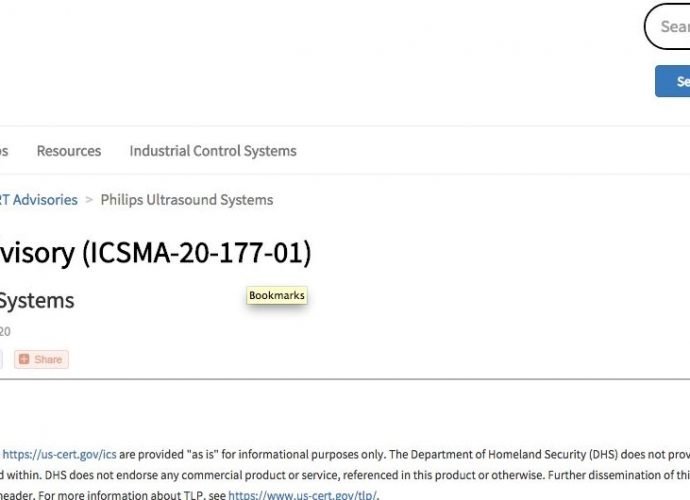Click the breadcrumb separator arrow
Screen dimensions: 690x500
pyautogui.click(x=89, y=200)
